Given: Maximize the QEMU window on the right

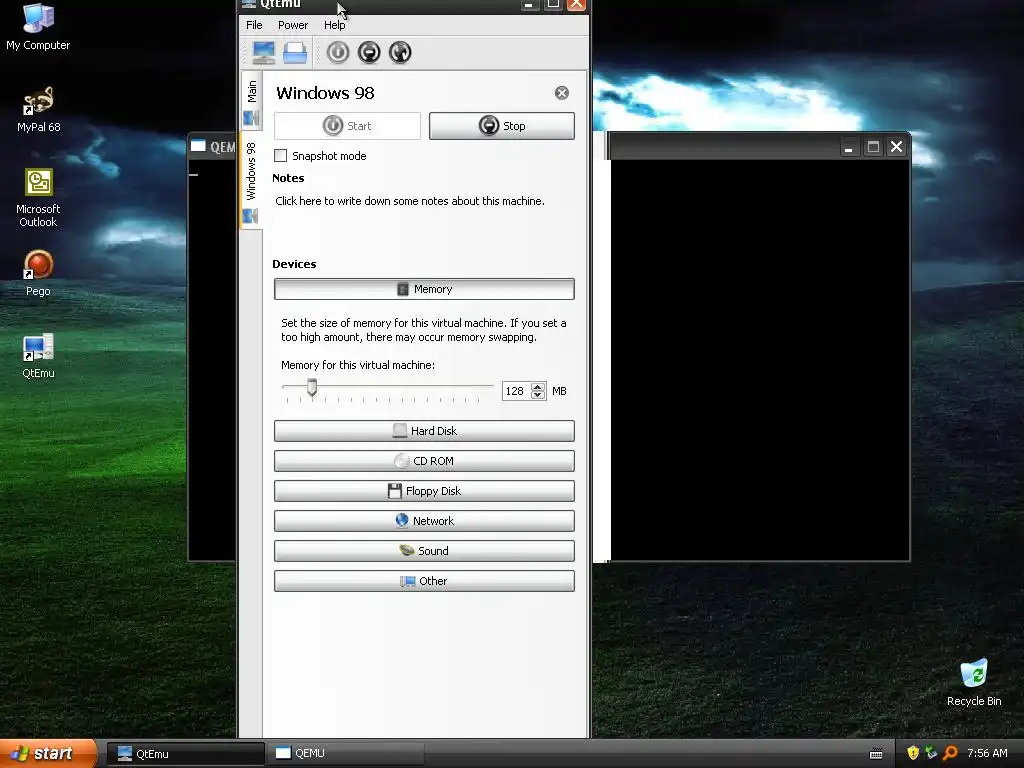Looking at the screenshot, I should point(872,147).
